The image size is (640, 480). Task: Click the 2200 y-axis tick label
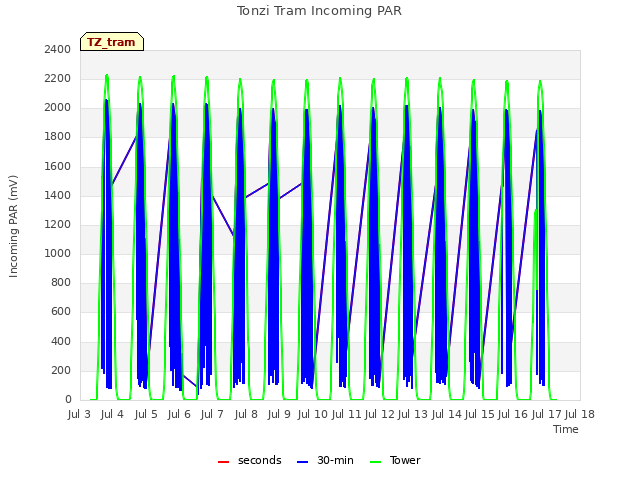click(58, 78)
